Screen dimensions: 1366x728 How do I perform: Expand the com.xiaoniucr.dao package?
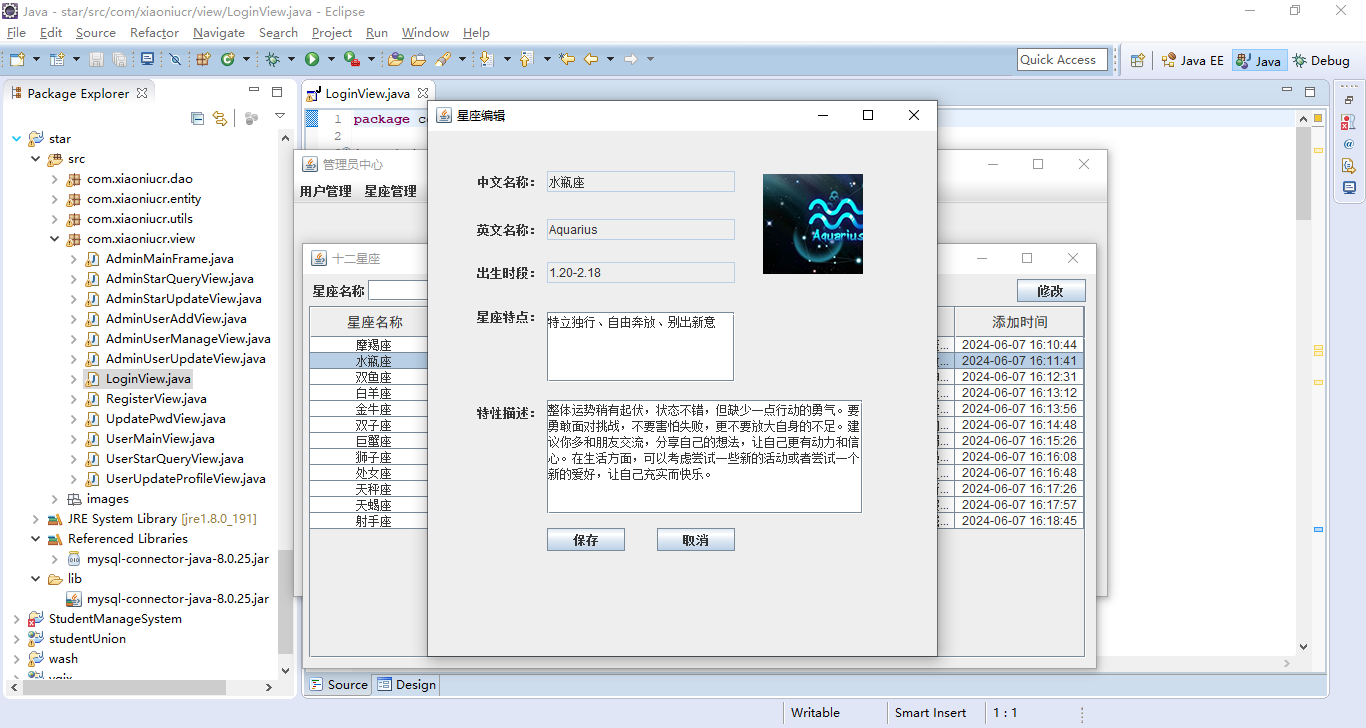point(54,179)
